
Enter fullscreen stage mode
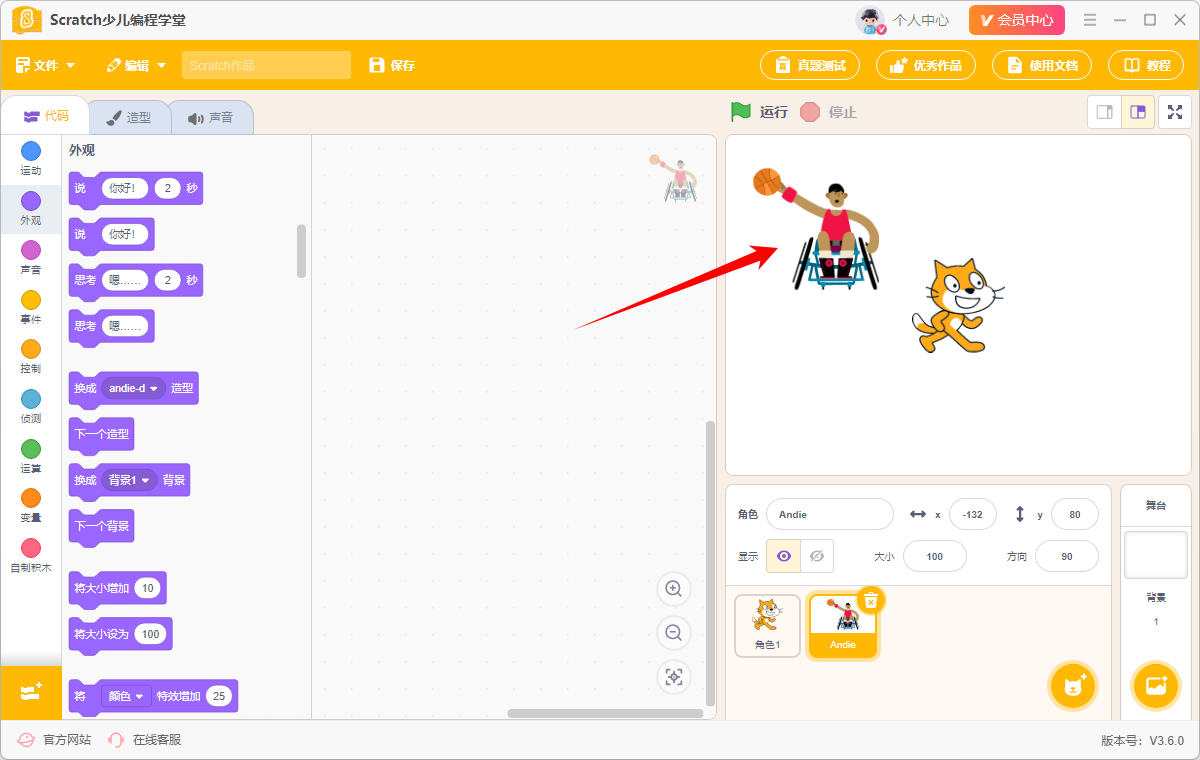[1175, 112]
